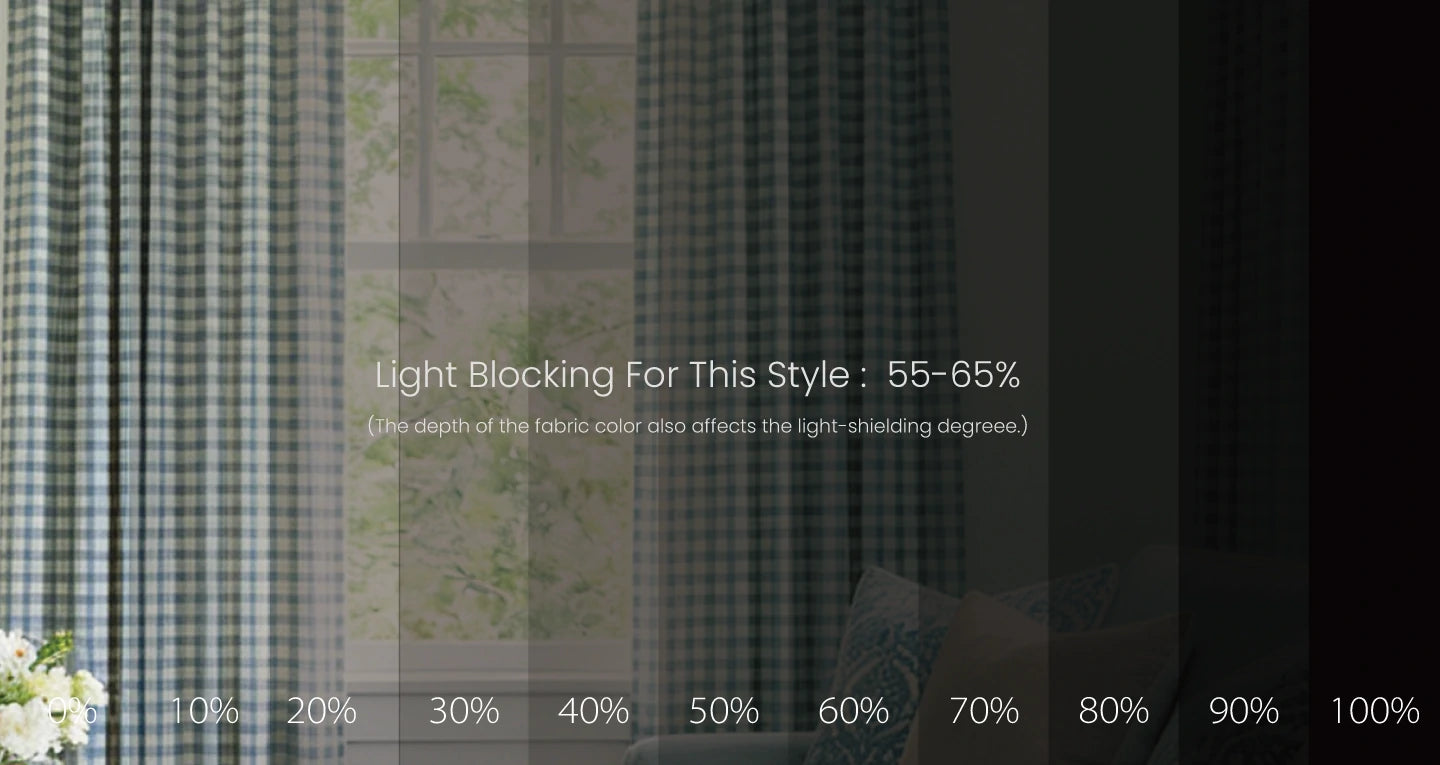Select the 10% shade marker

[203, 711]
